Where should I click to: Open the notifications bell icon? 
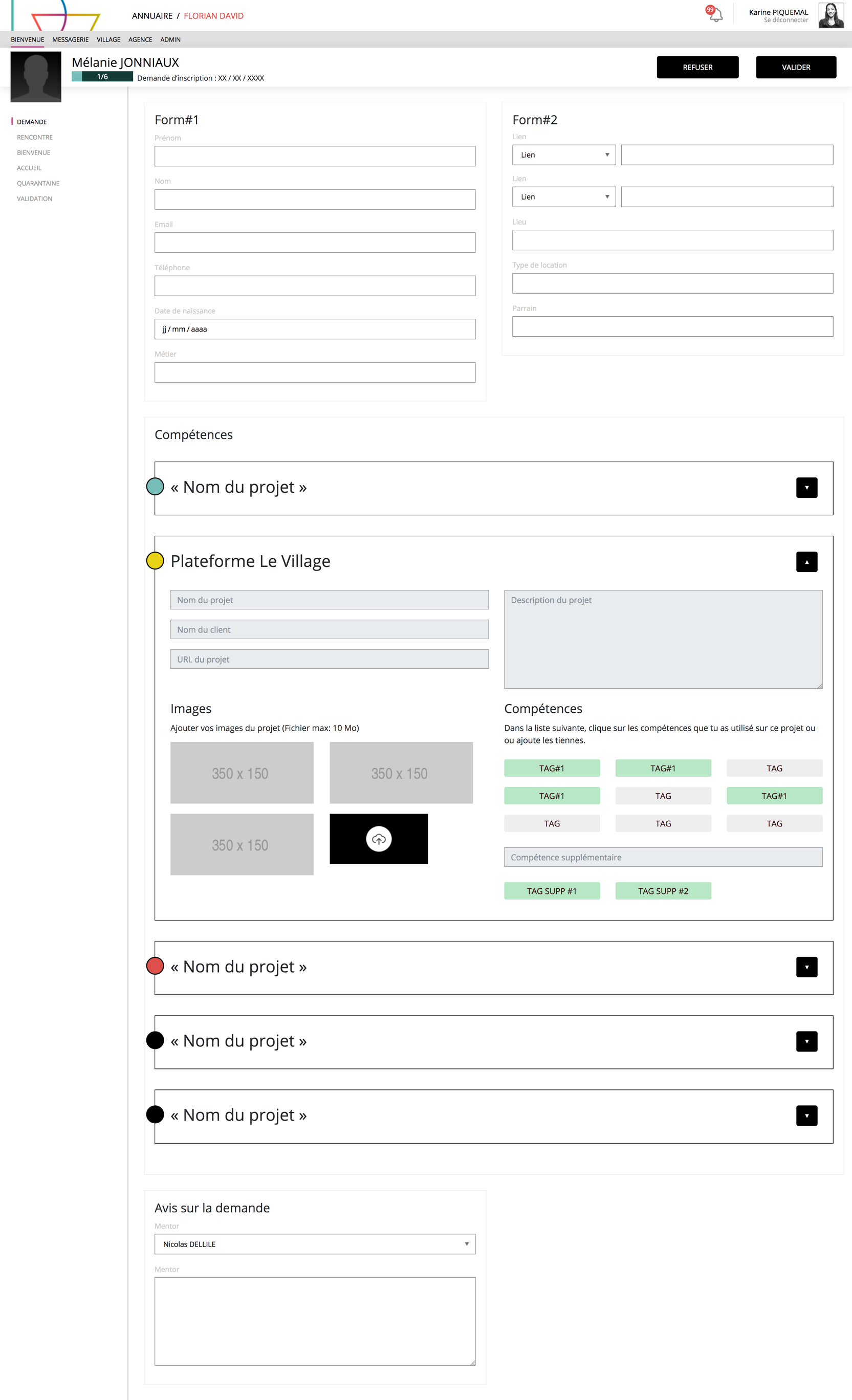pos(715,15)
